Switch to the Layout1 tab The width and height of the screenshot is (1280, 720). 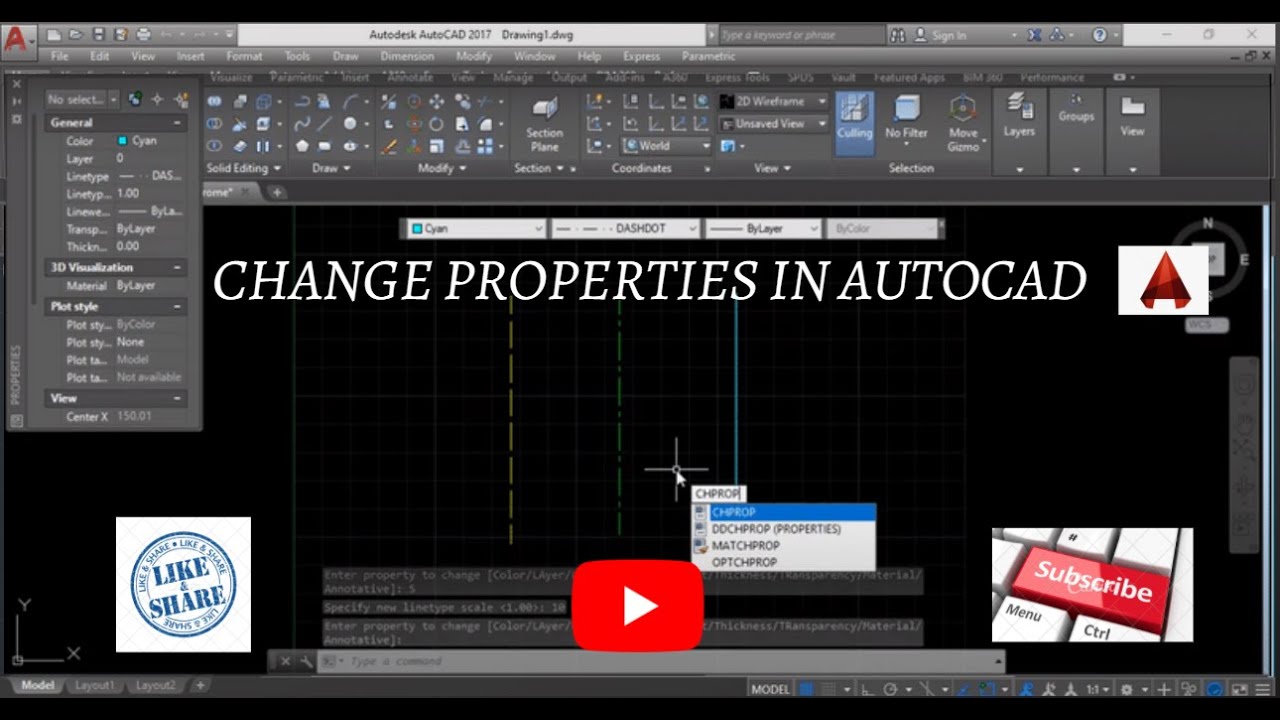point(94,686)
